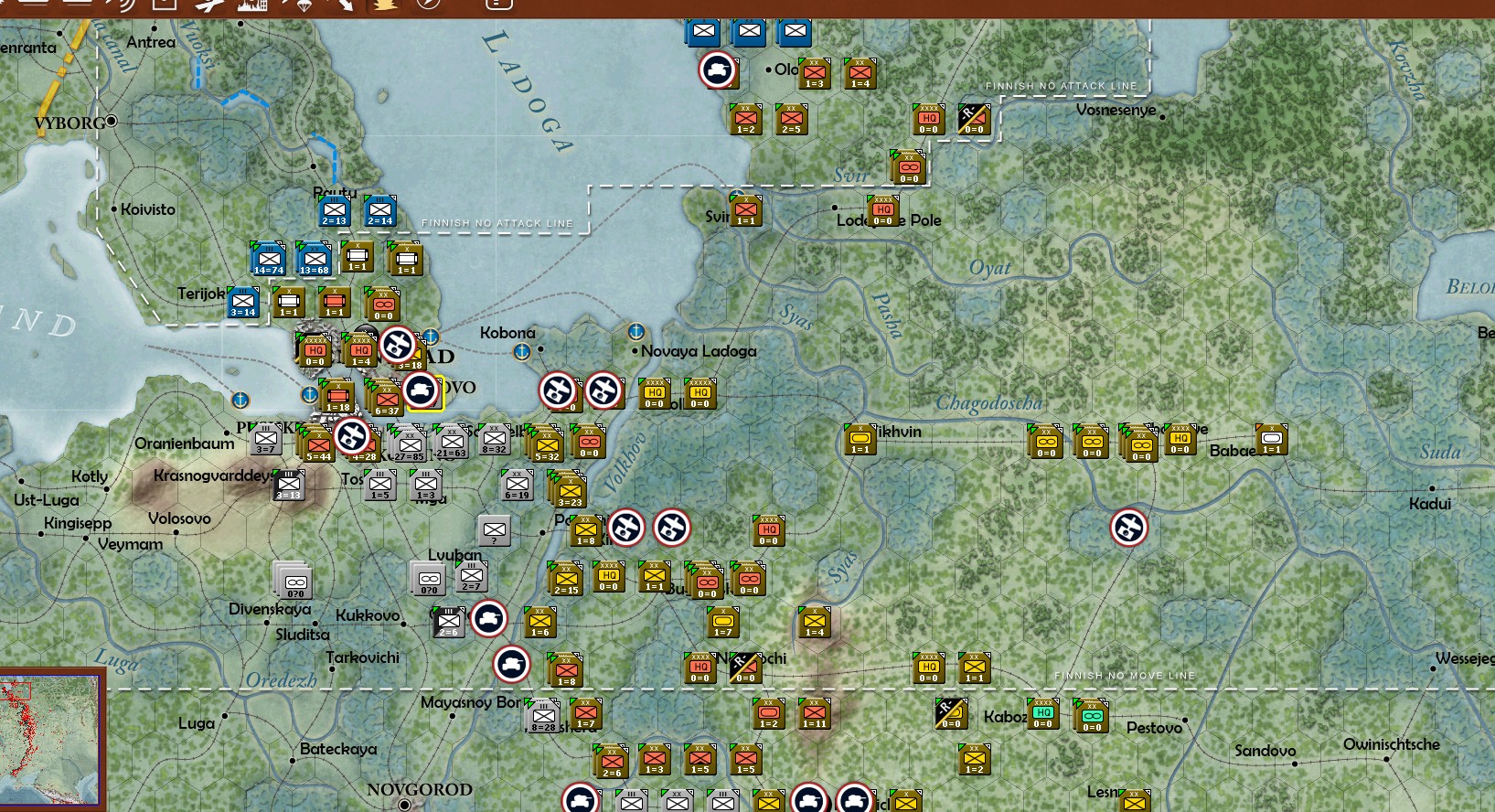
Task: Click the Kingisepp town label
Action: click(78, 524)
